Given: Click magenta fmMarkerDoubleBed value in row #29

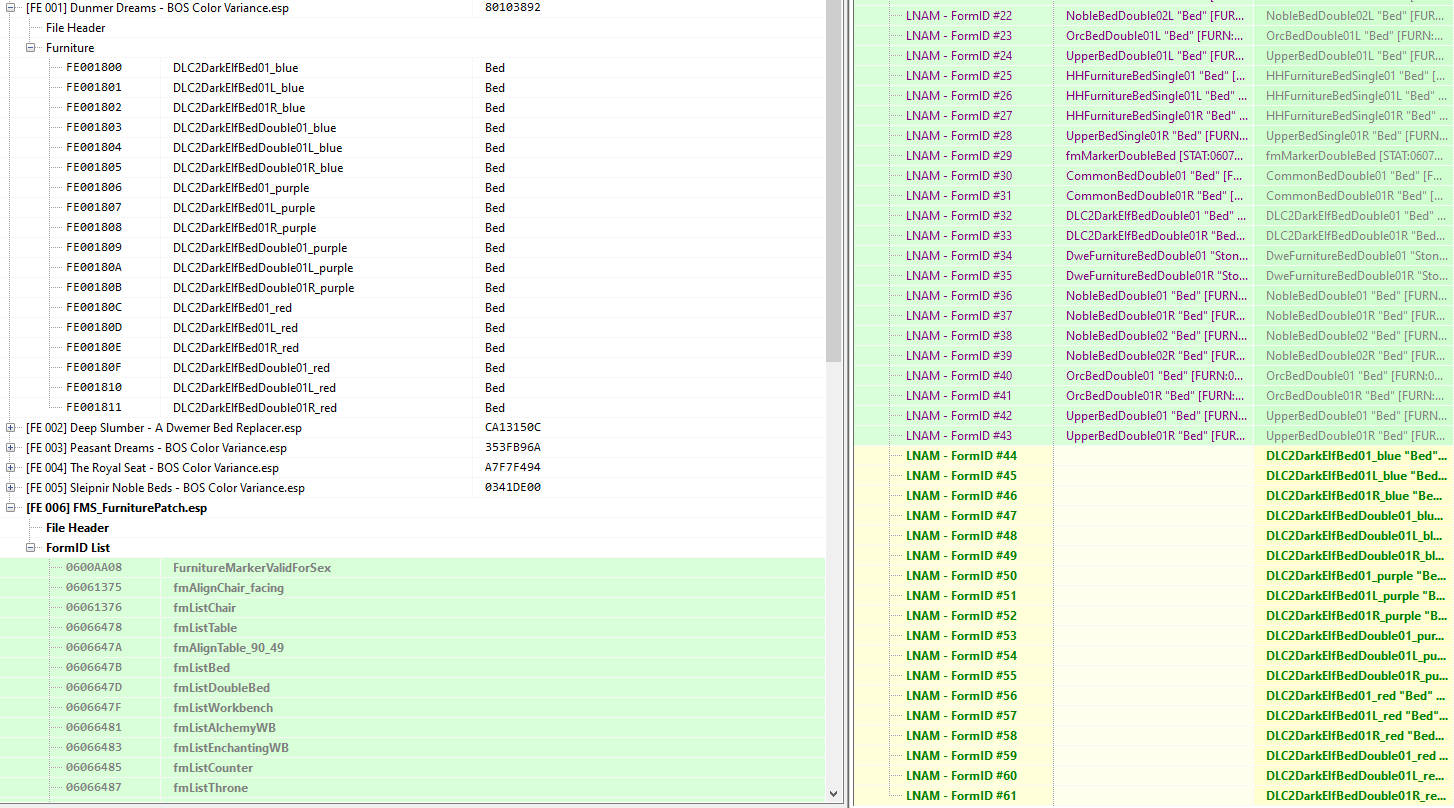Looking at the screenshot, I should 1156,156.
